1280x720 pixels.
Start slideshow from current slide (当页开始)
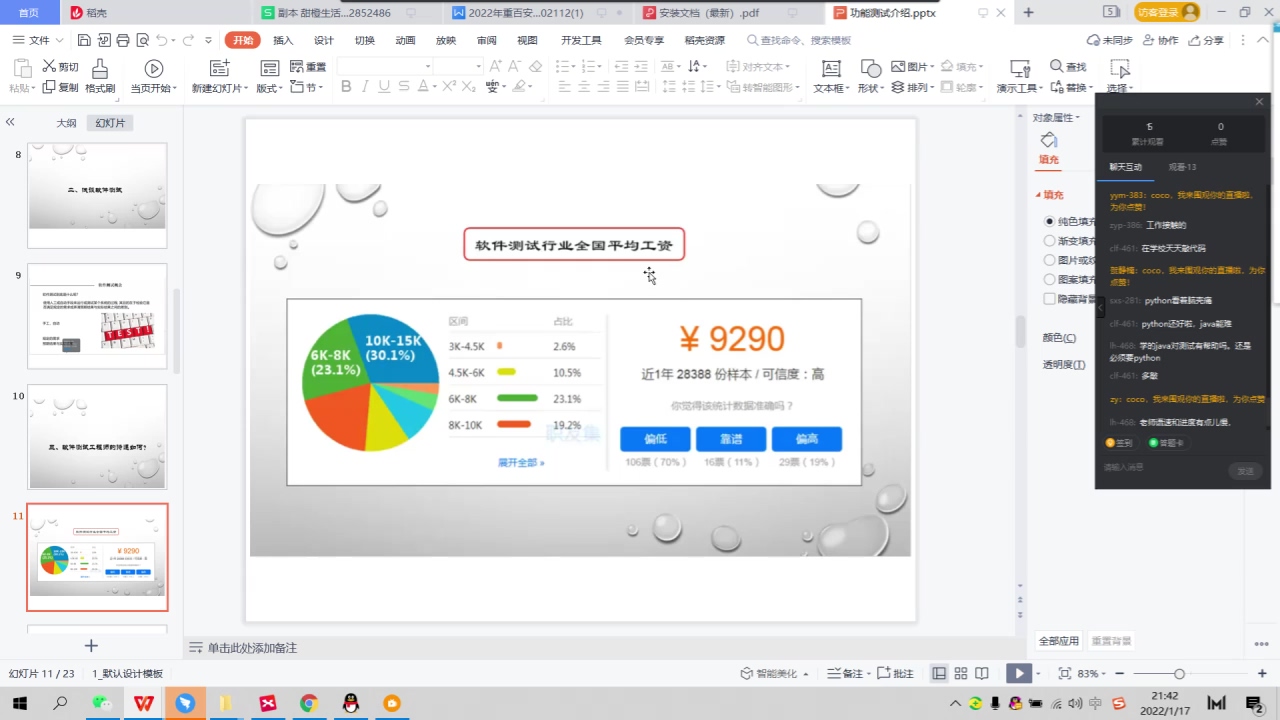tap(153, 68)
